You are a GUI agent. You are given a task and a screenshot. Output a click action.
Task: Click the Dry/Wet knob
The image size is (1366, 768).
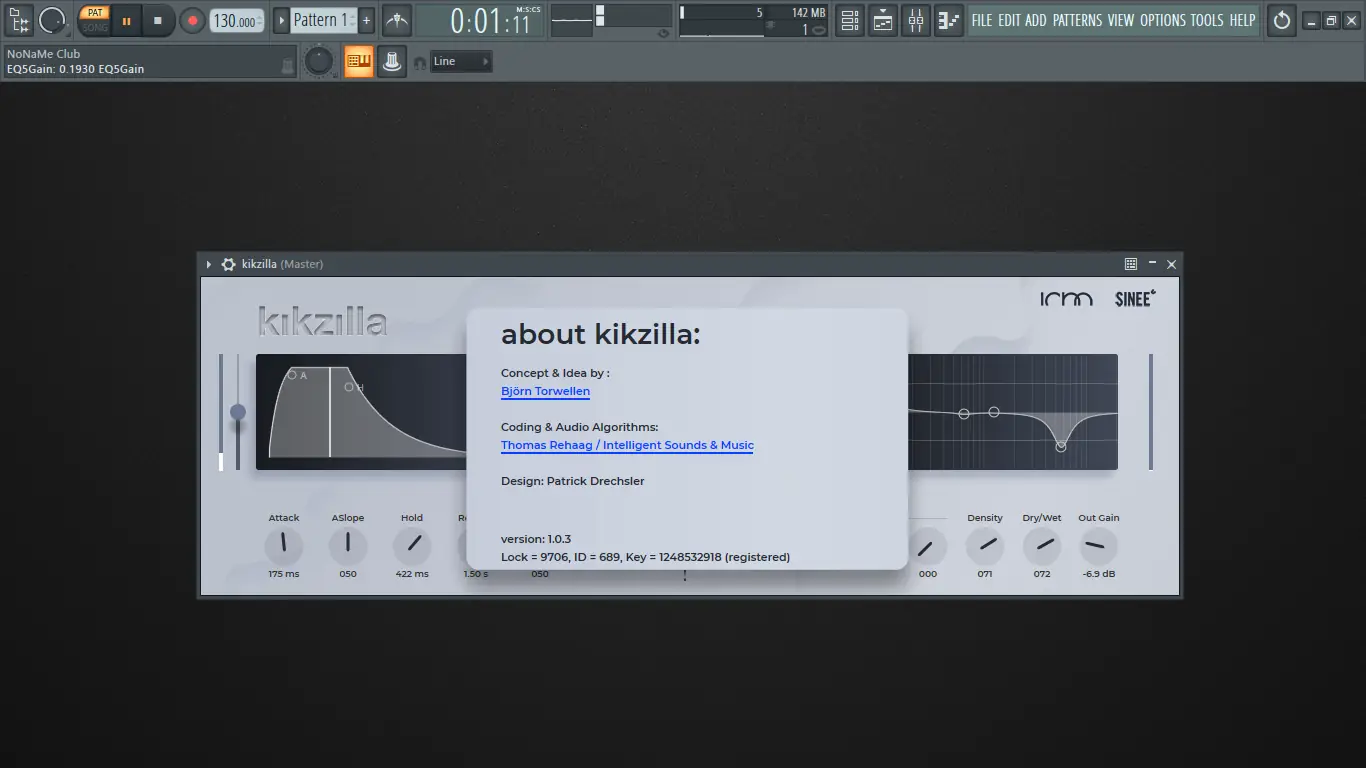coord(1042,546)
